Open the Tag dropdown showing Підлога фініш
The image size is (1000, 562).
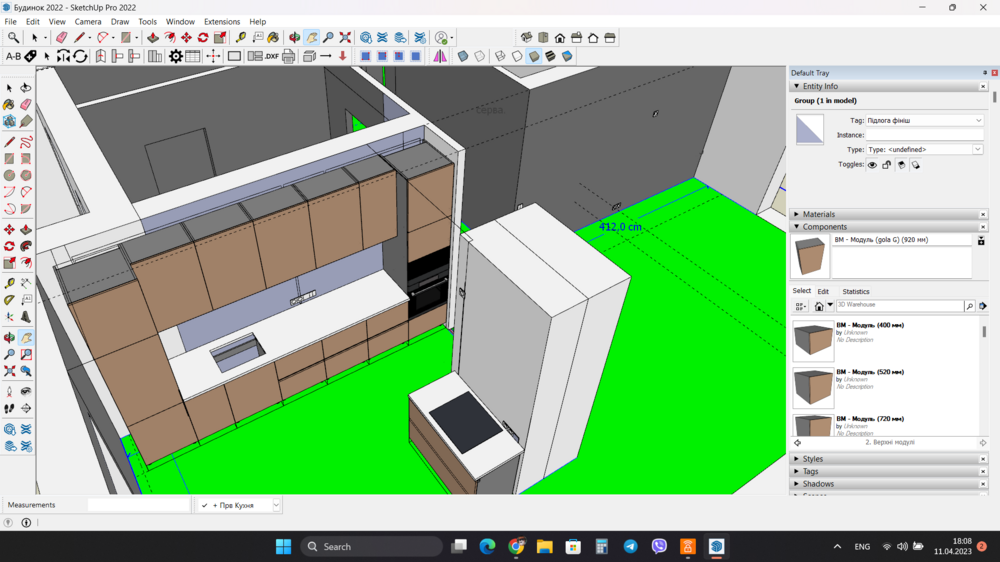point(924,120)
